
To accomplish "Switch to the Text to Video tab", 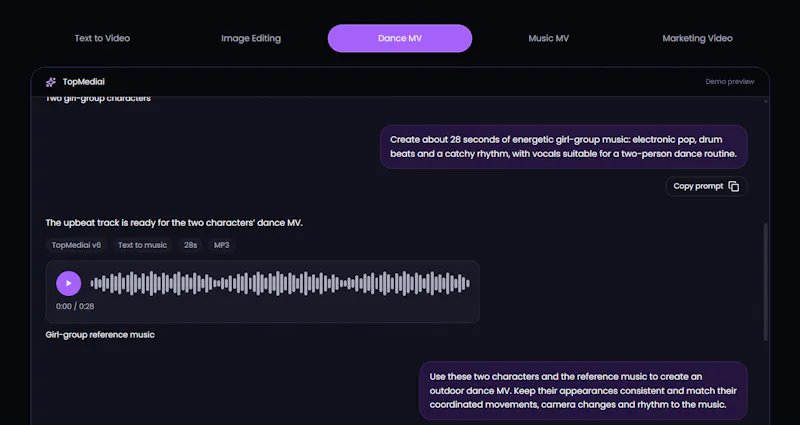I will [x=102, y=38].
